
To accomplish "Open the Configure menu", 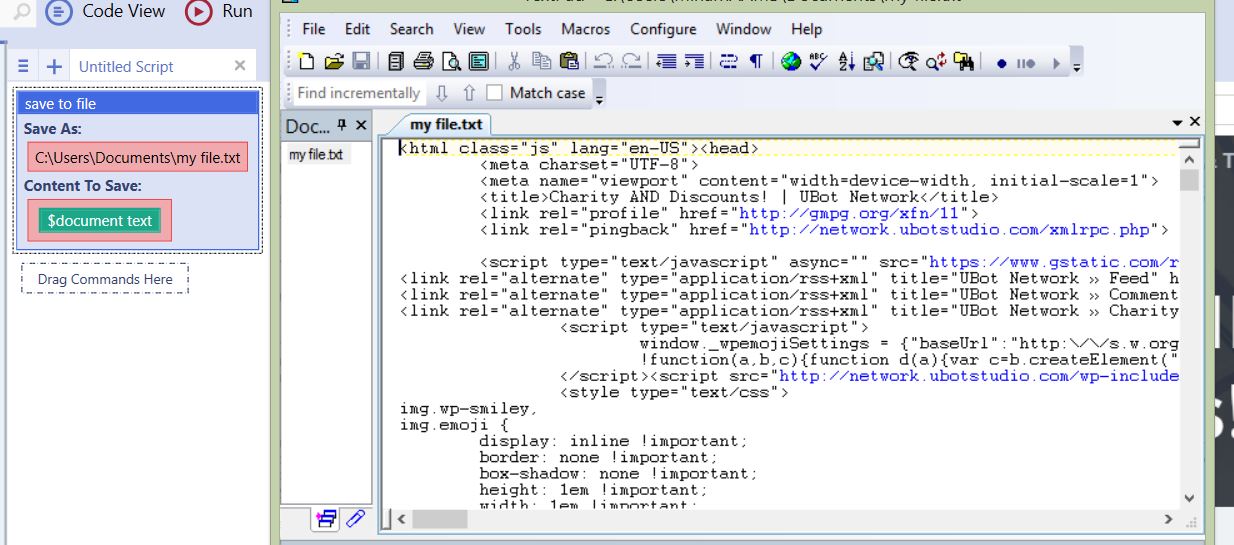I will 663,29.
